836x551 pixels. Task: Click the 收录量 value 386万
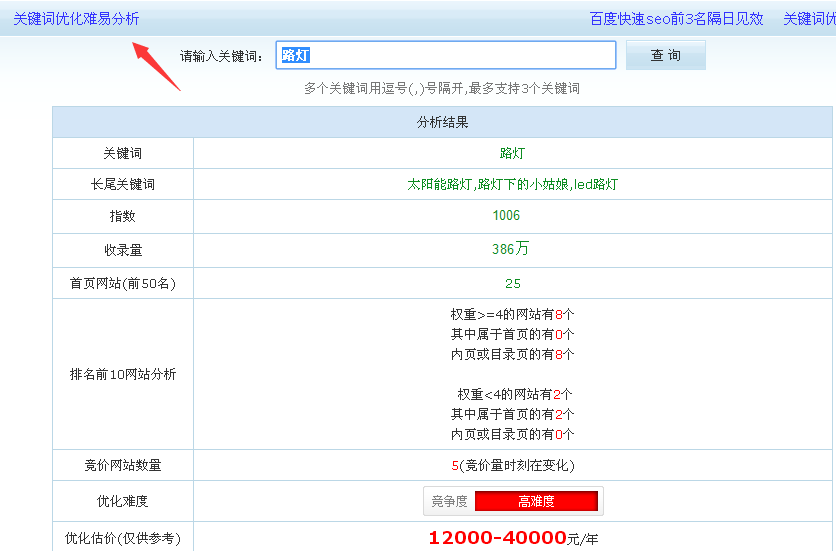[x=512, y=249]
